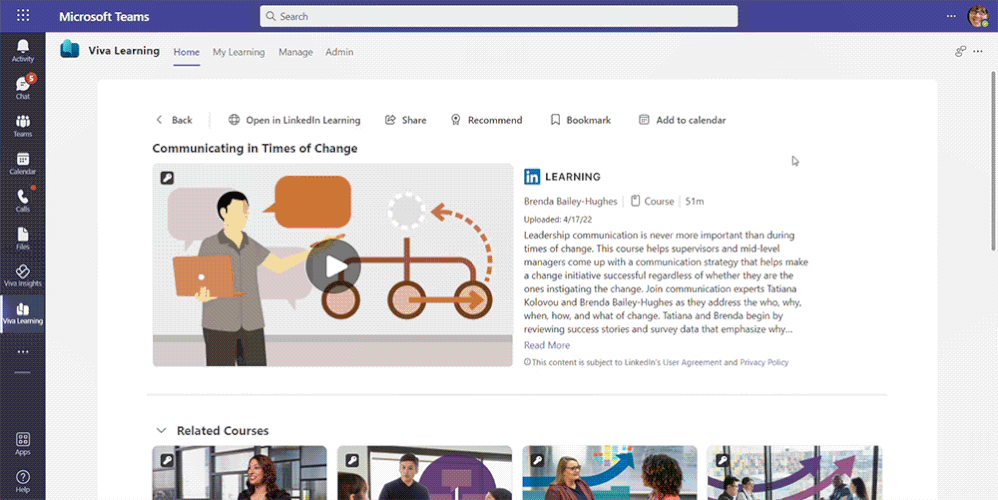Open the Privacy Policy link
998x500 pixels.
click(x=764, y=362)
